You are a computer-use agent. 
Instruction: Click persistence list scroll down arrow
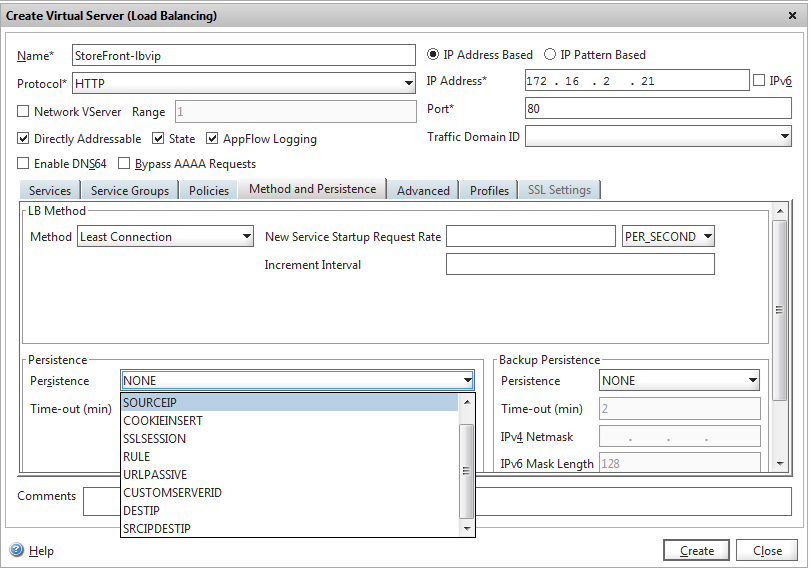pos(467,528)
